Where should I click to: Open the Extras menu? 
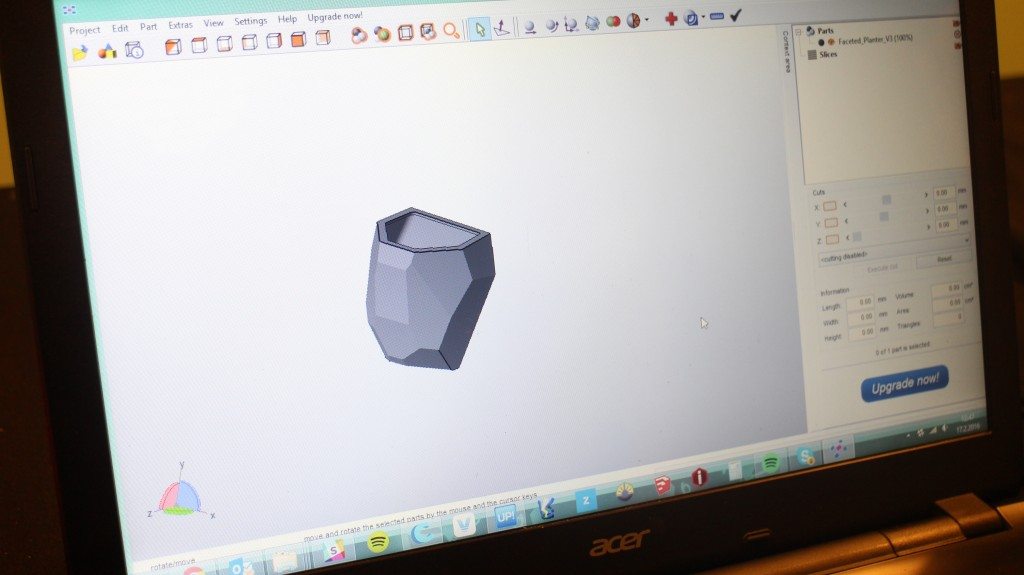click(180, 25)
